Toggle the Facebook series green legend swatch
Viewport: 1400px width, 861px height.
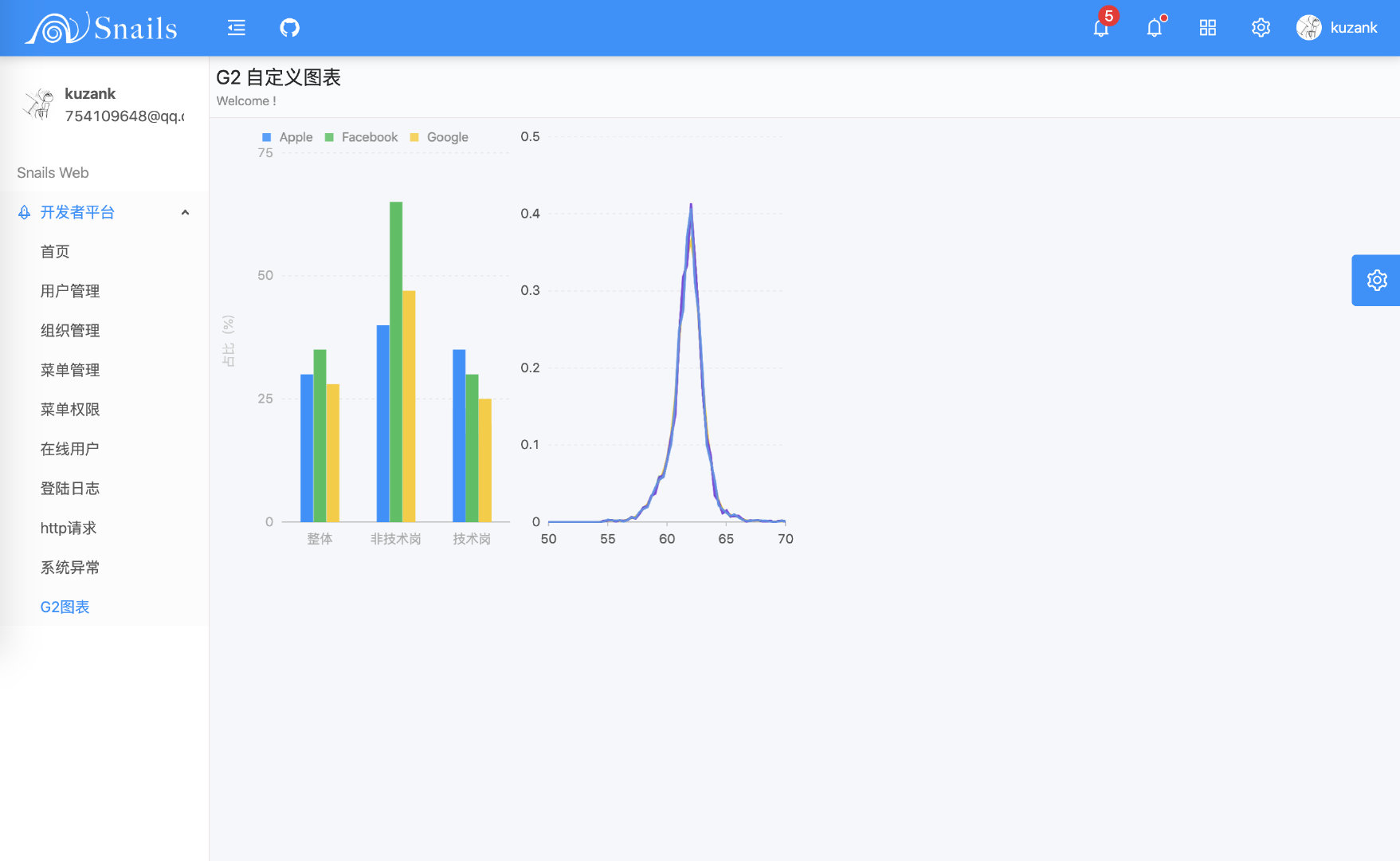point(329,137)
